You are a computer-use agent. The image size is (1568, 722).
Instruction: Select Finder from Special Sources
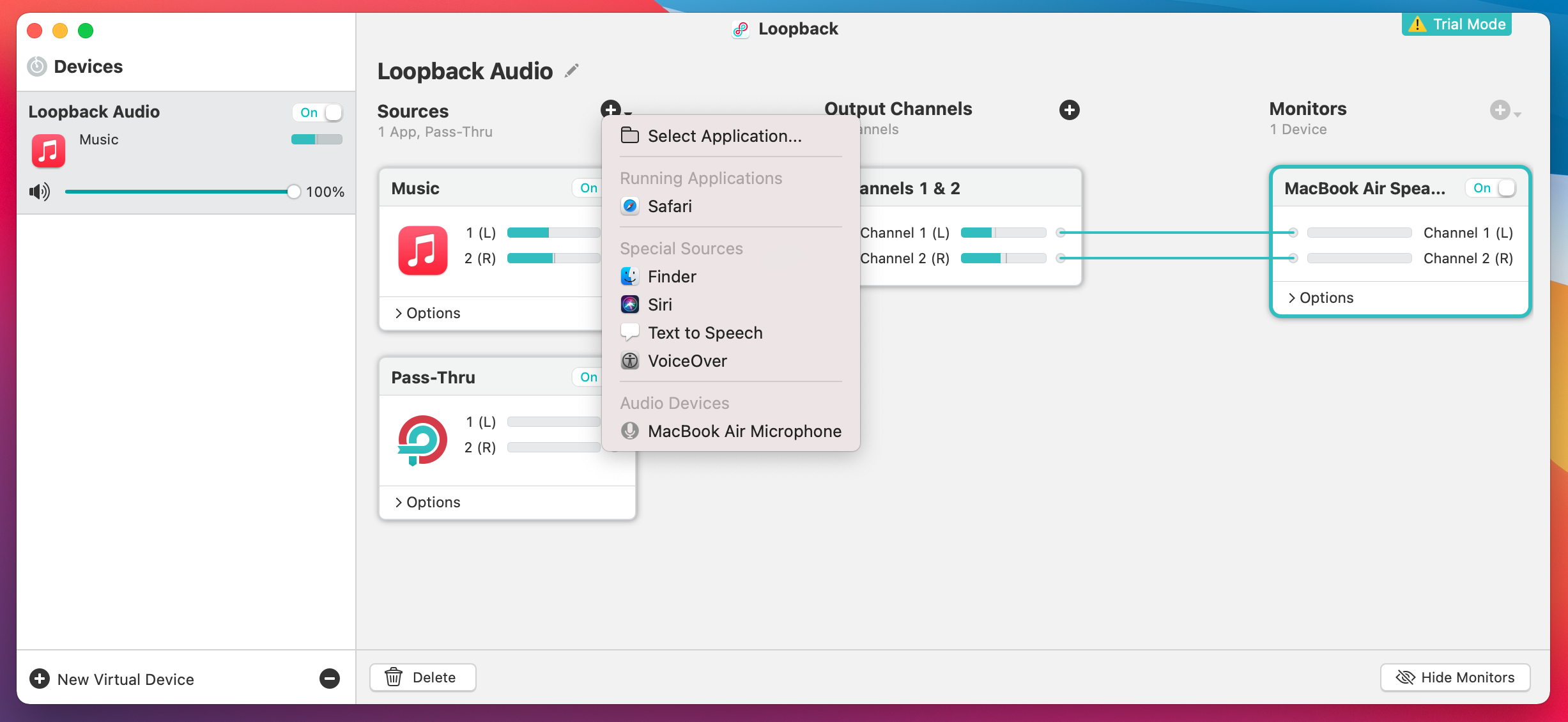point(731,276)
